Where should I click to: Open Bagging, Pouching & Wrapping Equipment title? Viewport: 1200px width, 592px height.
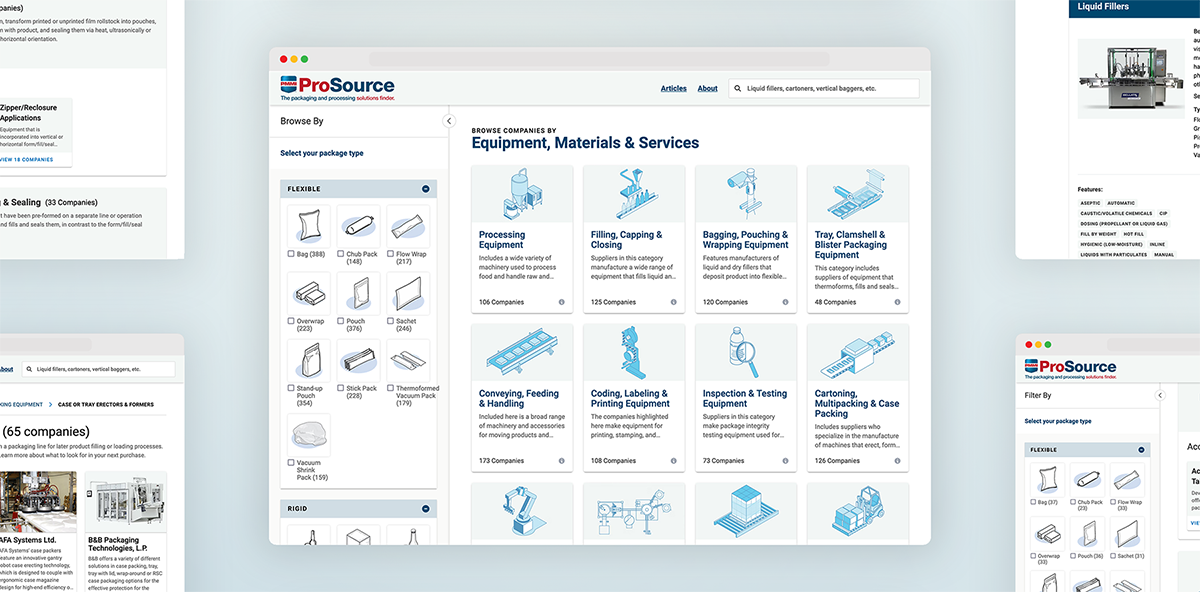pos(745,240)
